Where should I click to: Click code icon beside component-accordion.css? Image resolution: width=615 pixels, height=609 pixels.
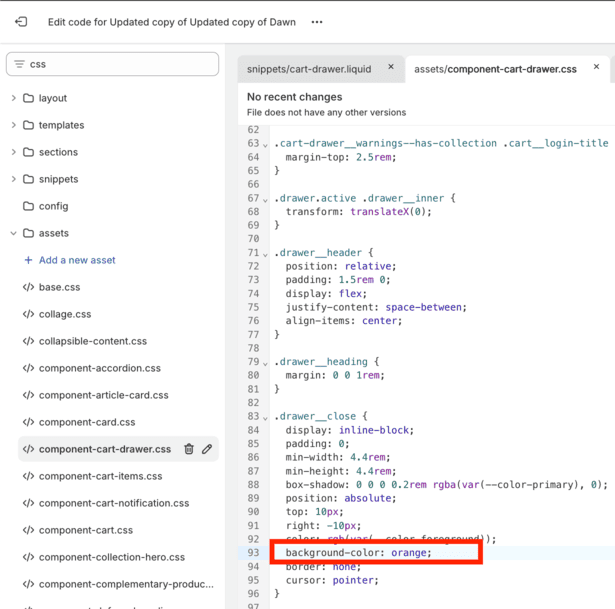click(28, 368)
